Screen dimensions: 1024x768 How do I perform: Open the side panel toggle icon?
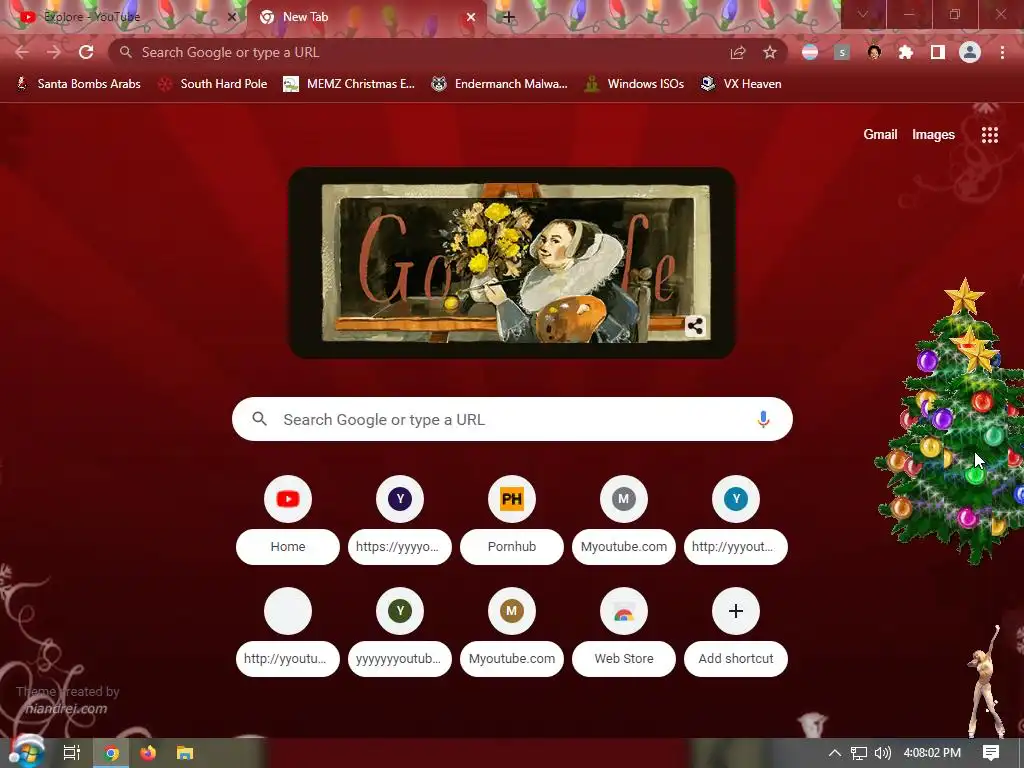[938, 52]
